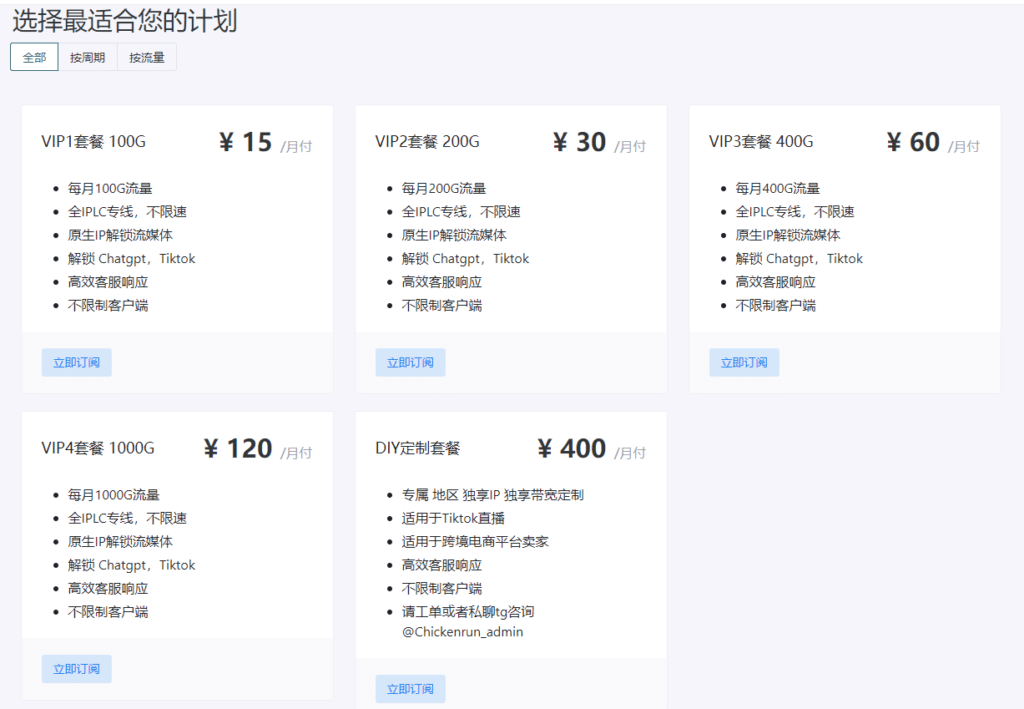Click the ¥ 30 monthly price
Image resolution: width=1024 pixels, height=709 pixels.
580,143
